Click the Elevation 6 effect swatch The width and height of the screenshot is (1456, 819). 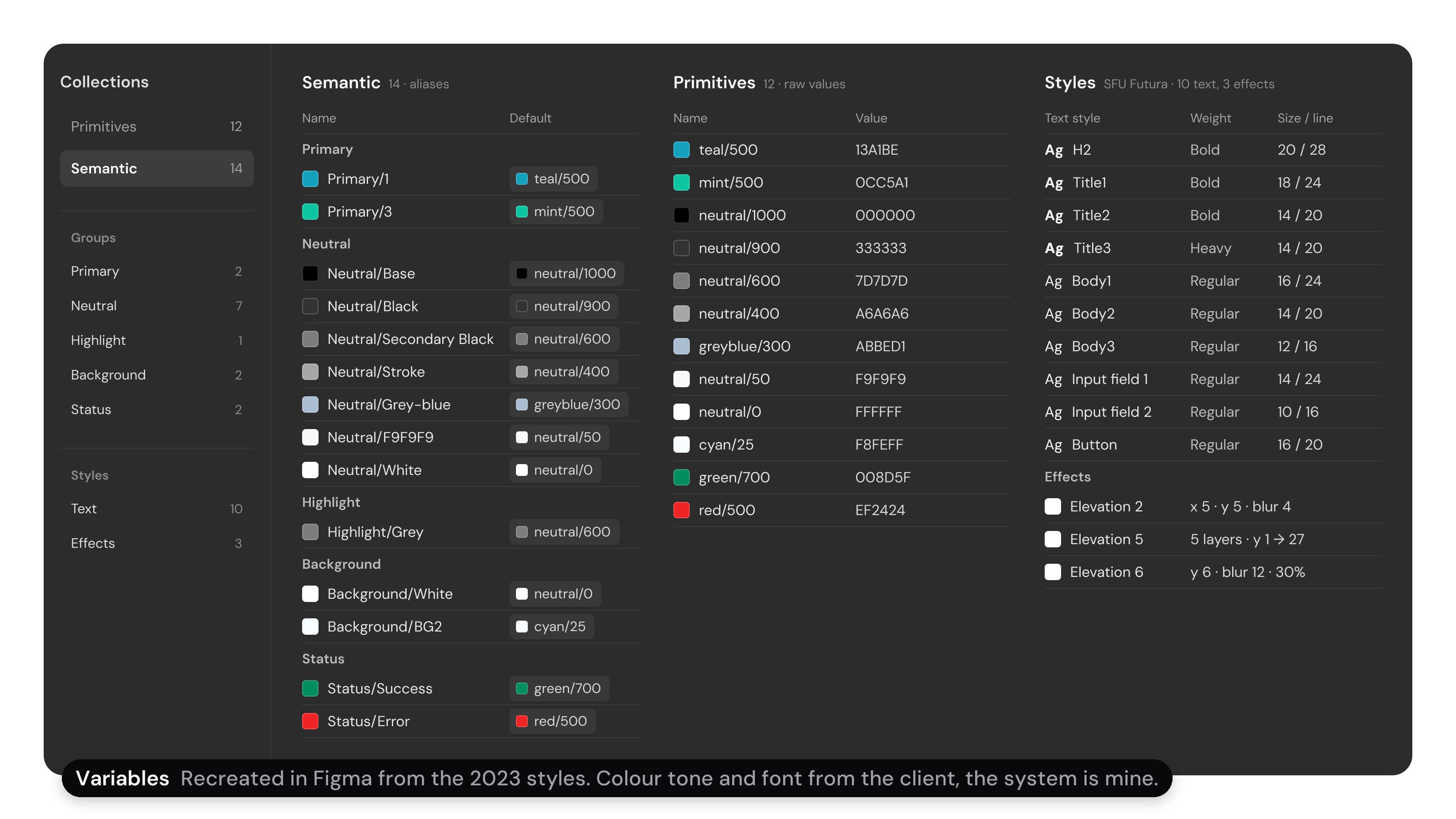click(x=1053, y=572)
